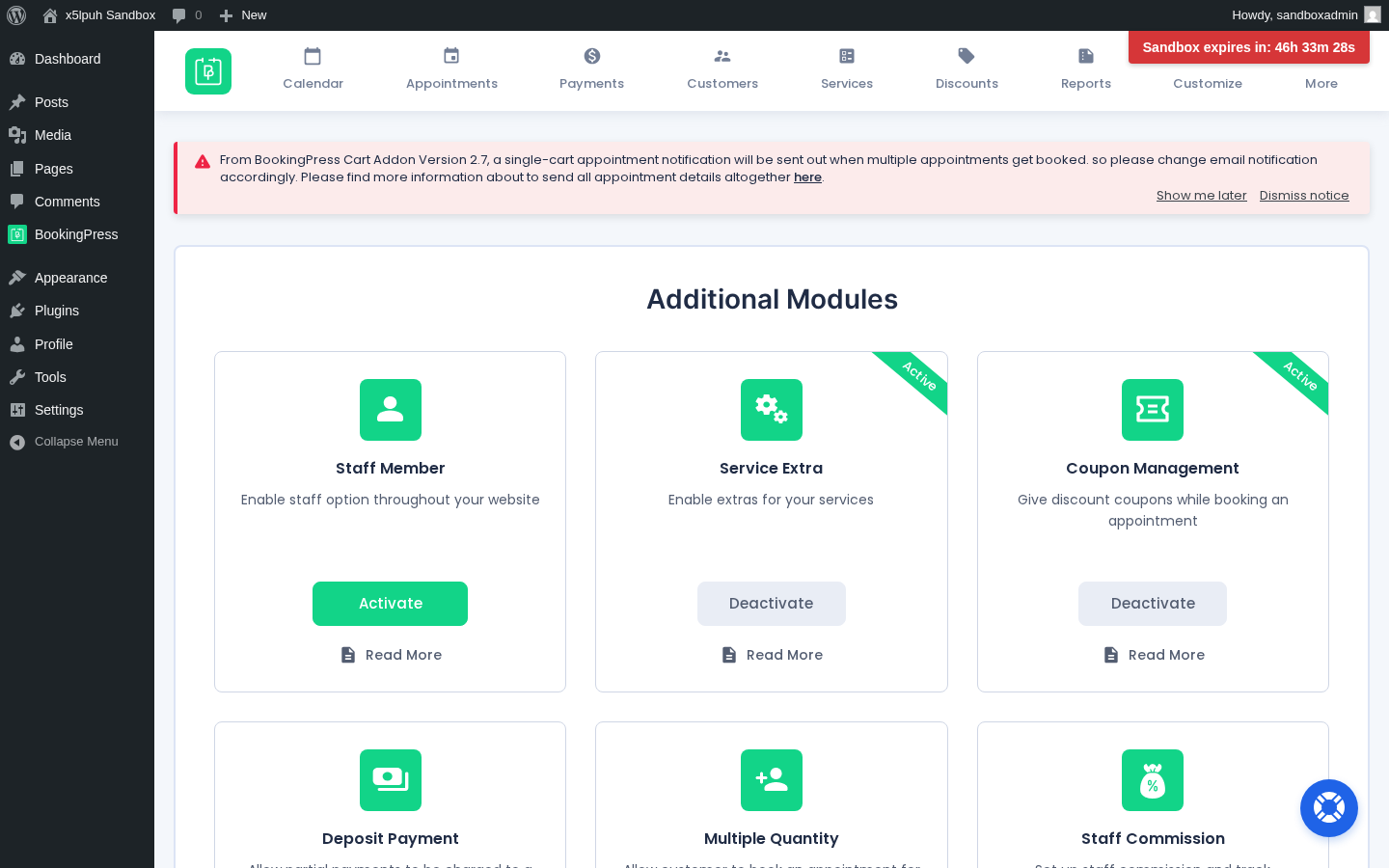Viewport: 1389px width, 868px height.
Task: Click the BookingPress green logo in top navigation
Action: 208,71
